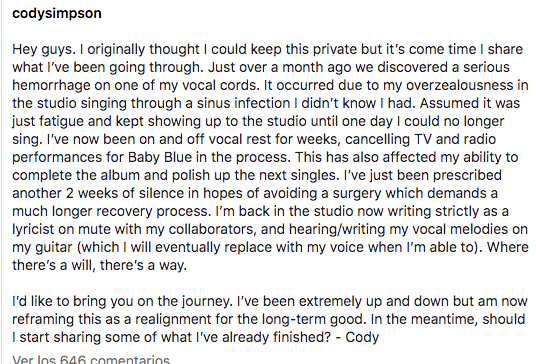Click the word "journey" in second paragraph

point(205,302)
